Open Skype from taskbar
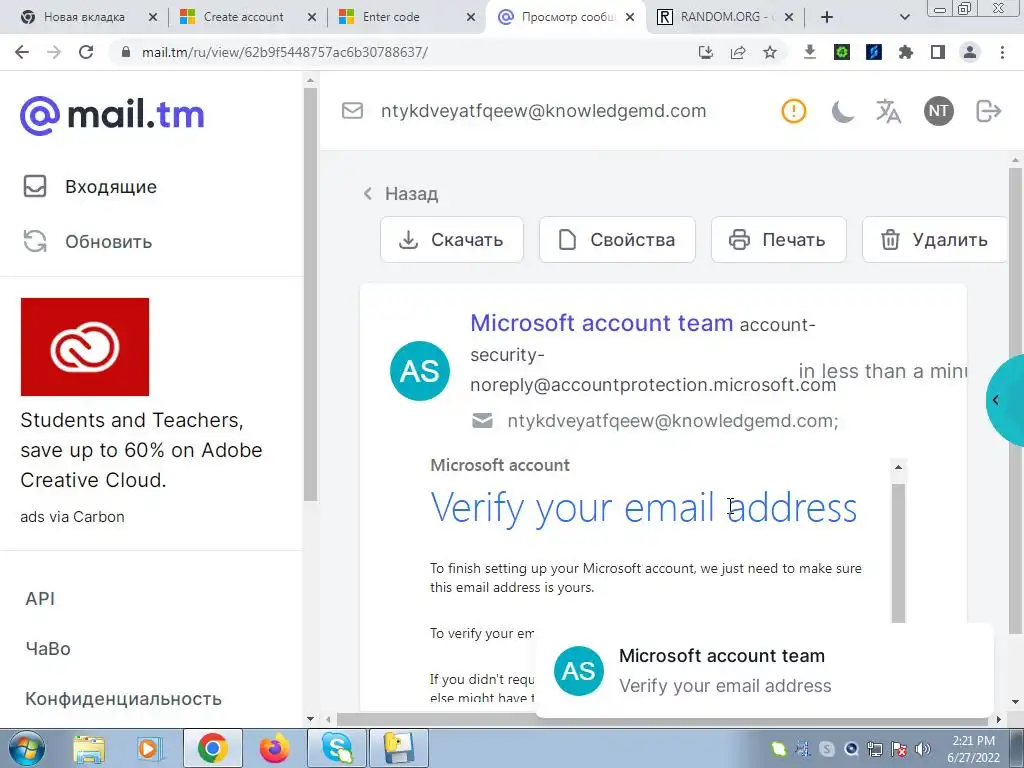The height and width of the screenshot is (768, 1024). [338, 748]
